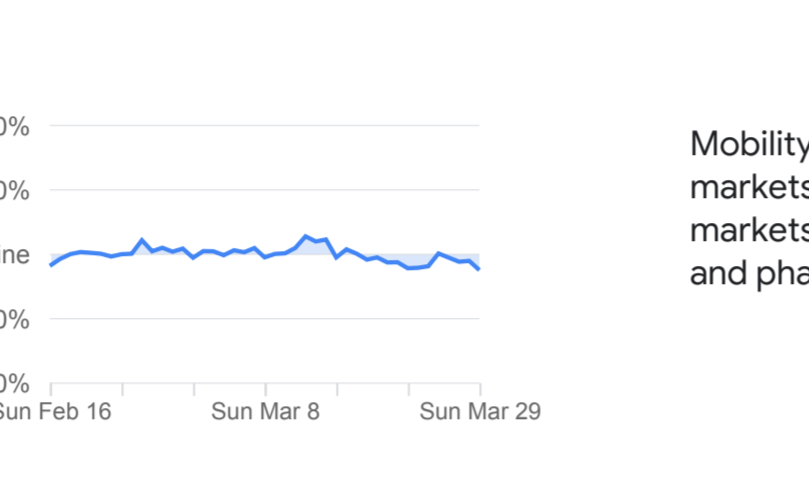
Task: Click the lowest dip of the blue line in late March
Action: click(x=409, y=268)
